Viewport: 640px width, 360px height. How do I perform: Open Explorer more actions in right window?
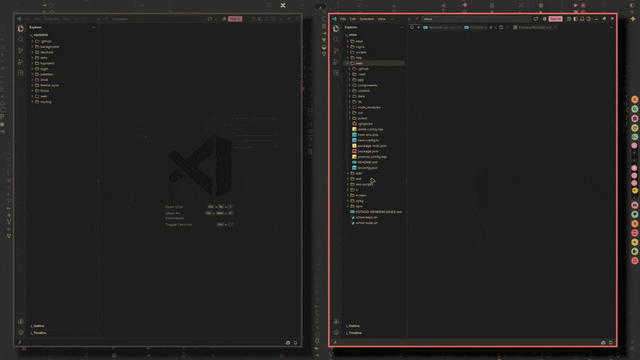coord(402,27)
